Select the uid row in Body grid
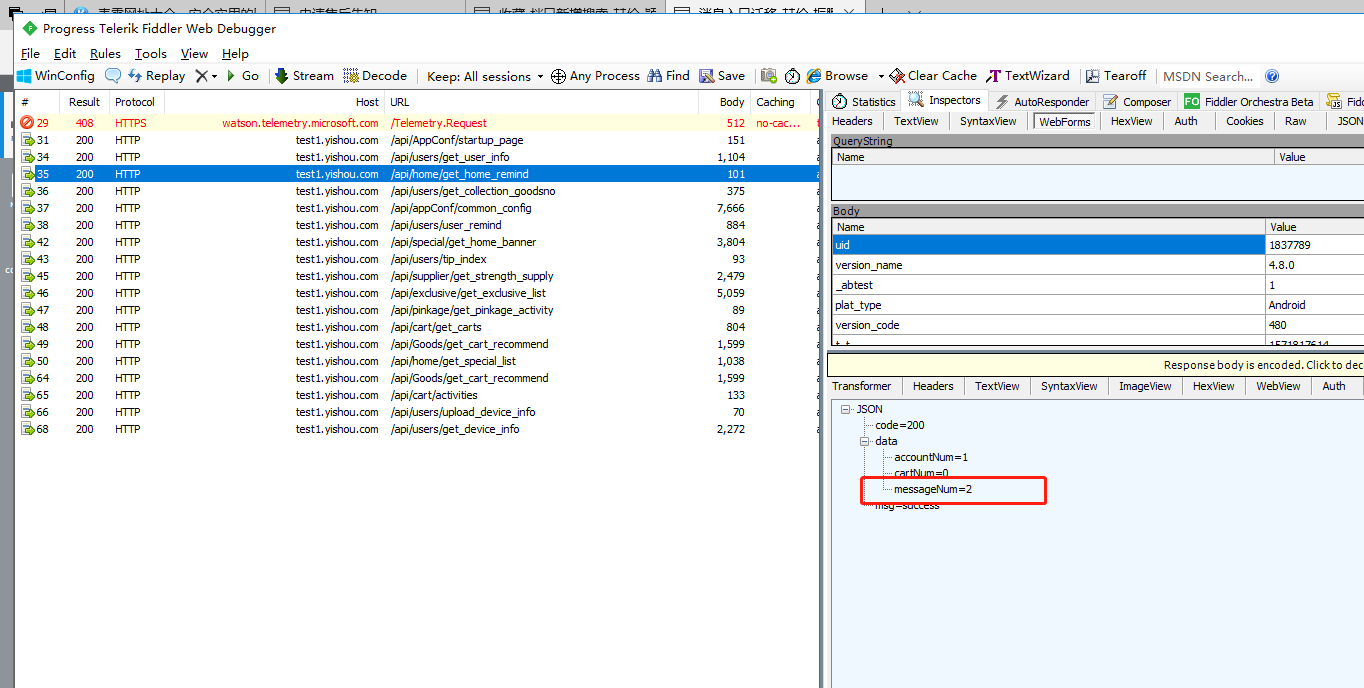The image size is (1364, 688). tap(1097, 245)
